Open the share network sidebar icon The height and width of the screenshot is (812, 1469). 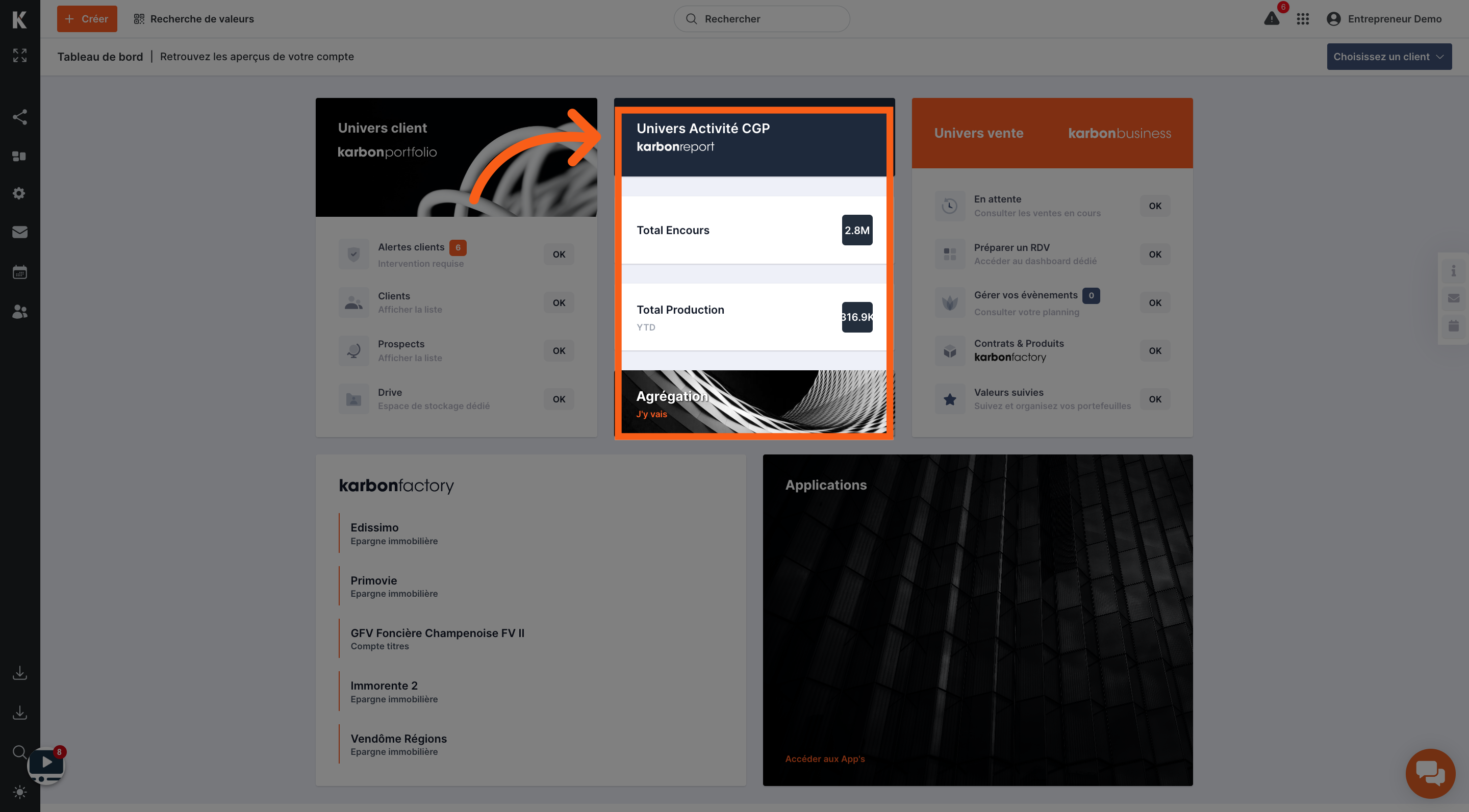(20, 117)
